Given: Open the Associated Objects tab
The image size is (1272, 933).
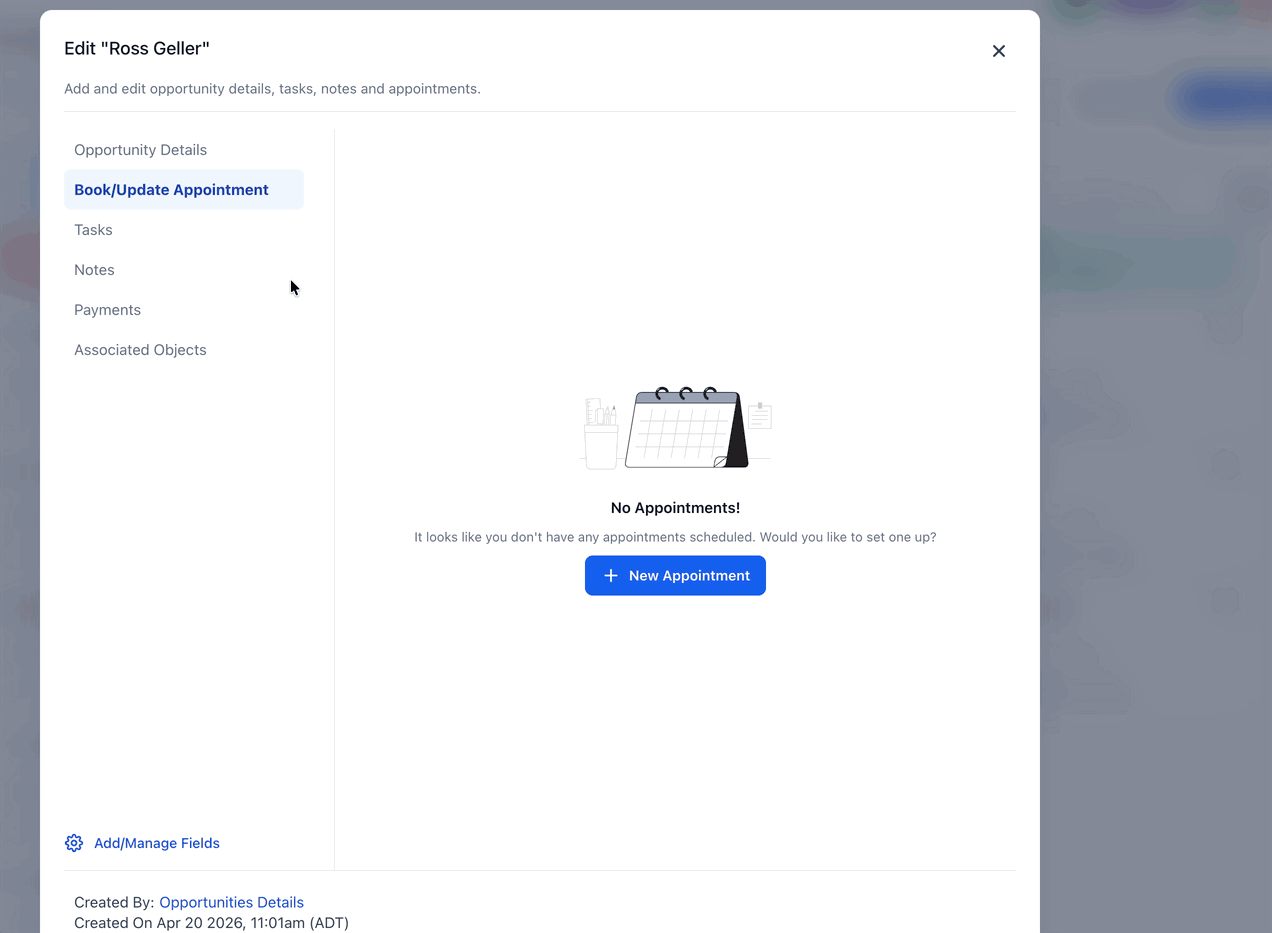Looking at the screenshot, I should coord(184,350).
